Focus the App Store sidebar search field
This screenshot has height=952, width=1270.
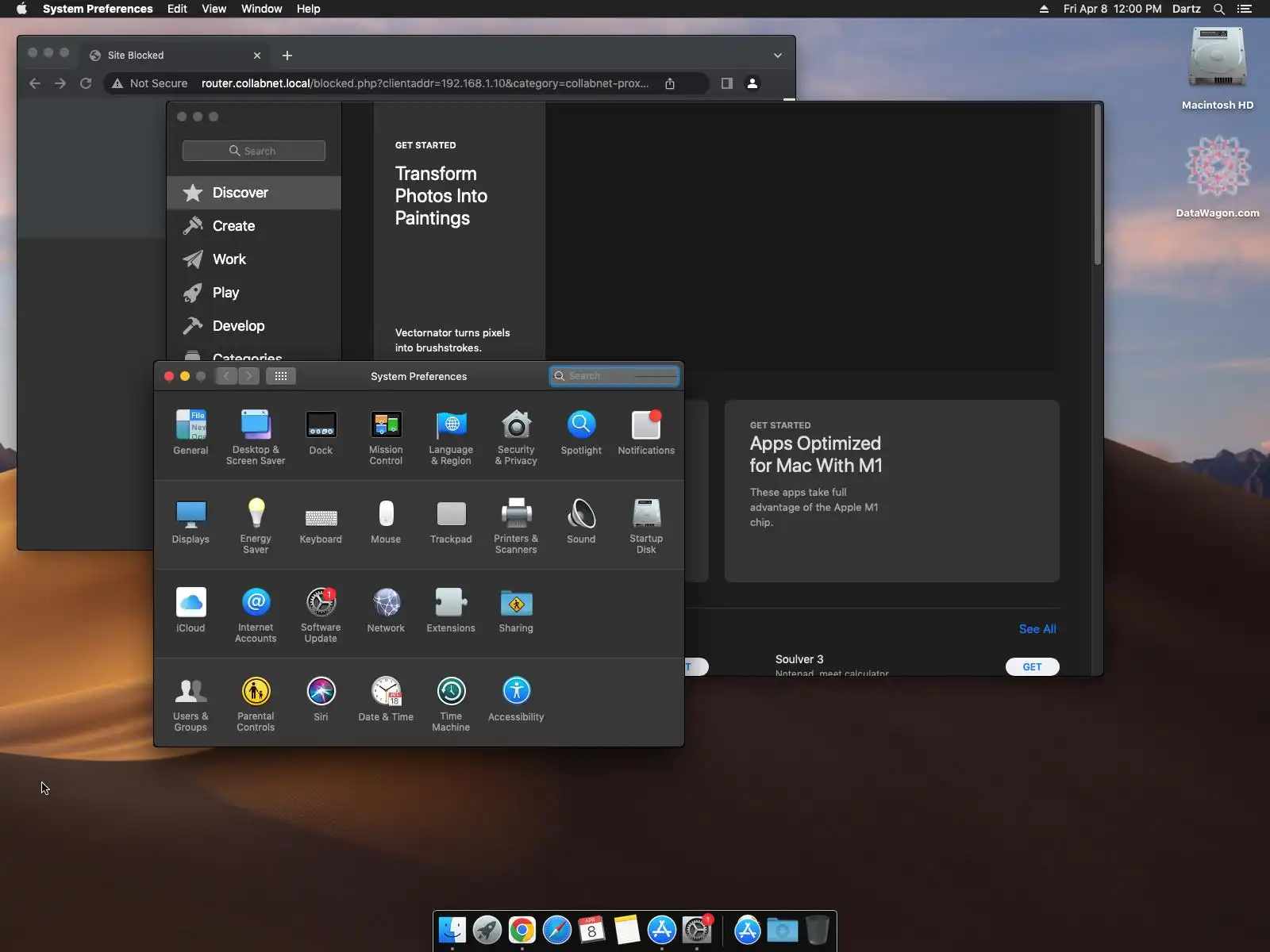pyautogui.click(x=254, y=151)
